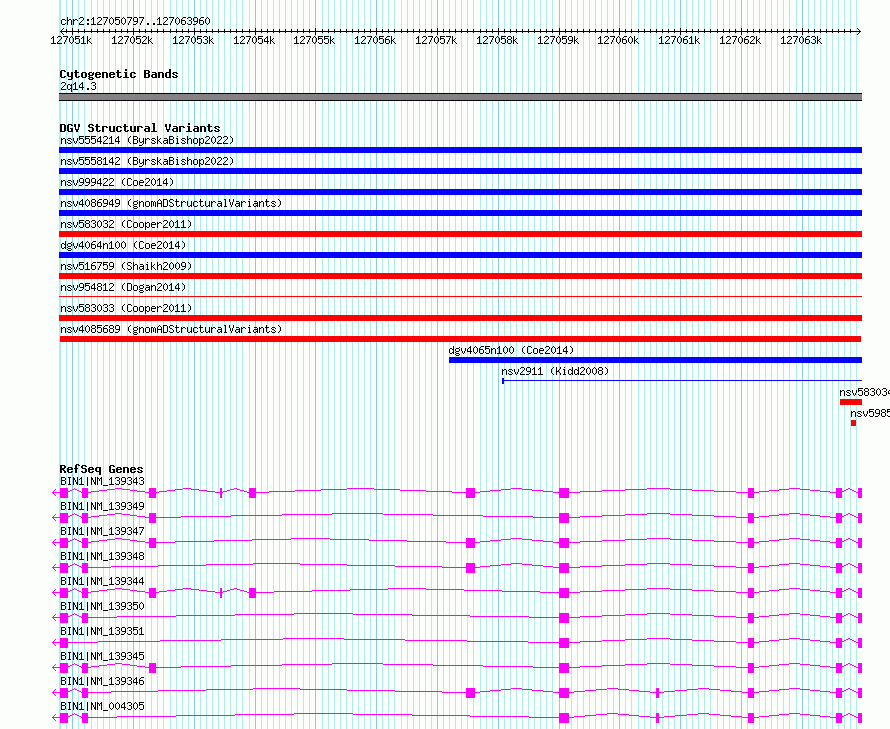
Task: Click NM_139343 exon at 127059k
Action: [x=564, y=493]
